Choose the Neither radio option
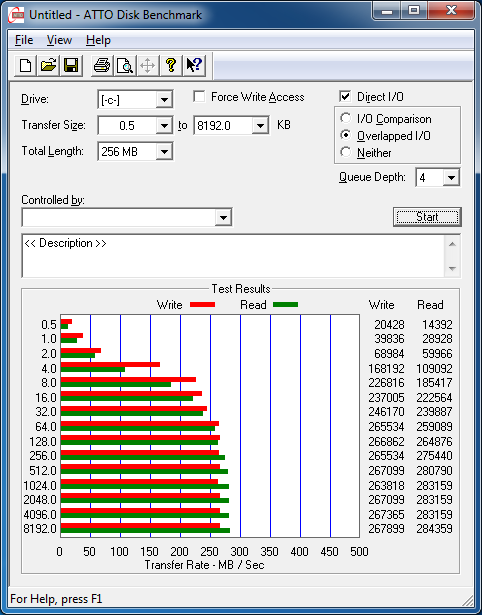This screenshot has height=615, width=482. [346, 152]
